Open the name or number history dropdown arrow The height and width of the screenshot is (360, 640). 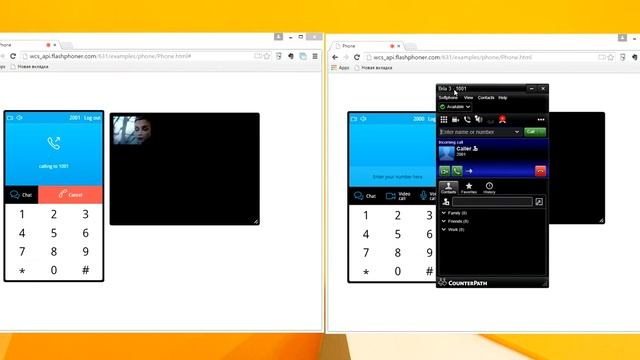(517, 132)
